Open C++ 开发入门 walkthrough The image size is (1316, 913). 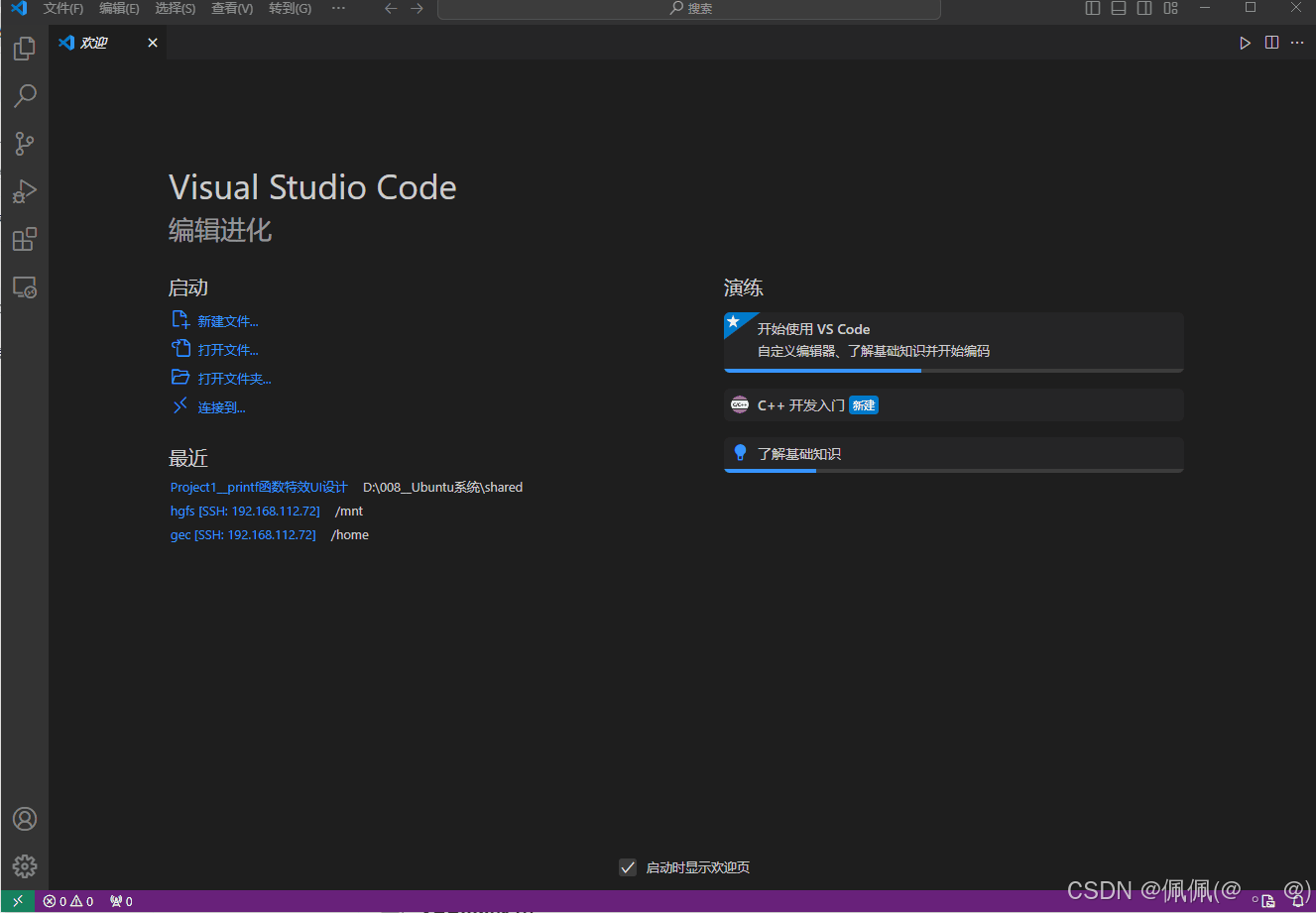coord(954,404)
